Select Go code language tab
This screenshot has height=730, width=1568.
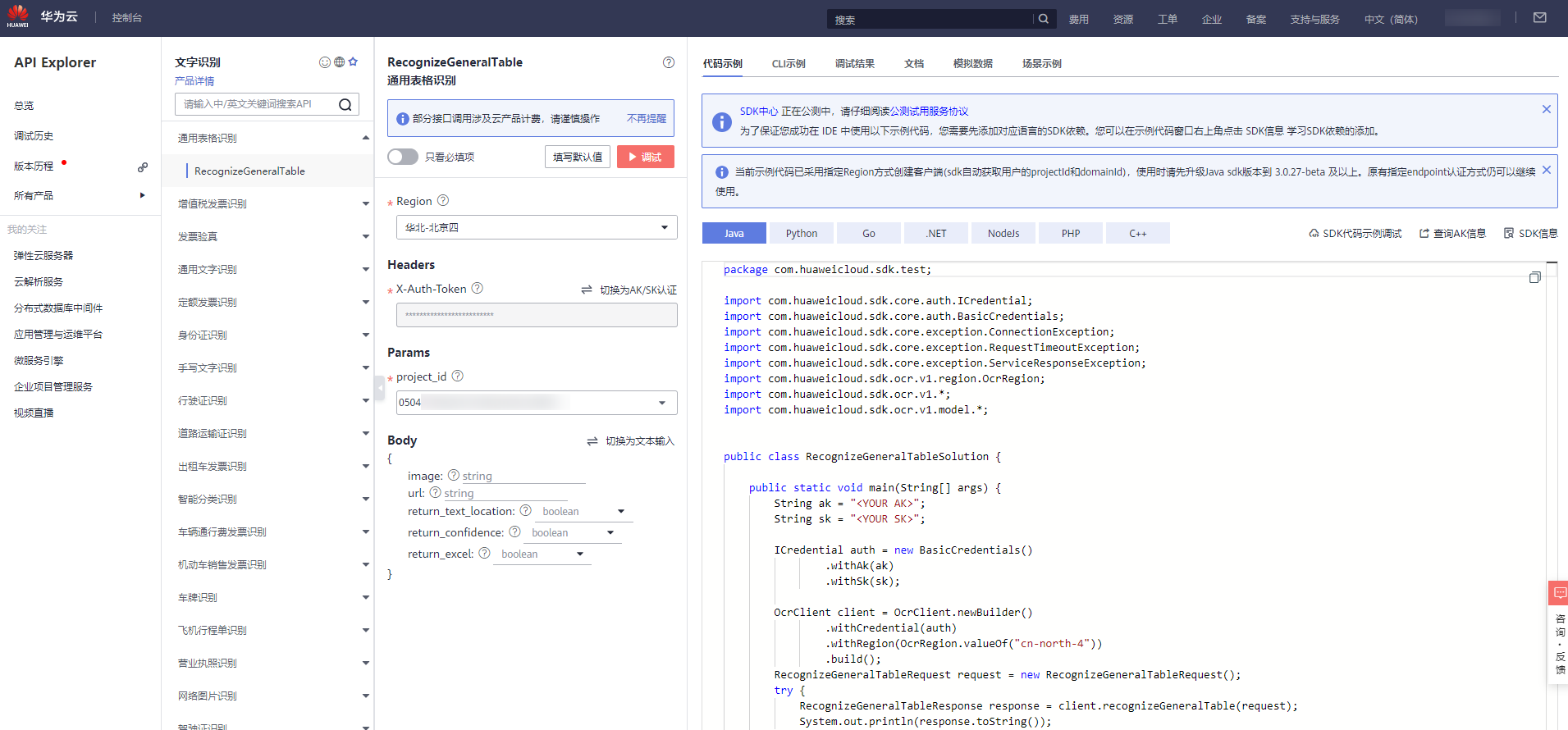coord(869,233)
